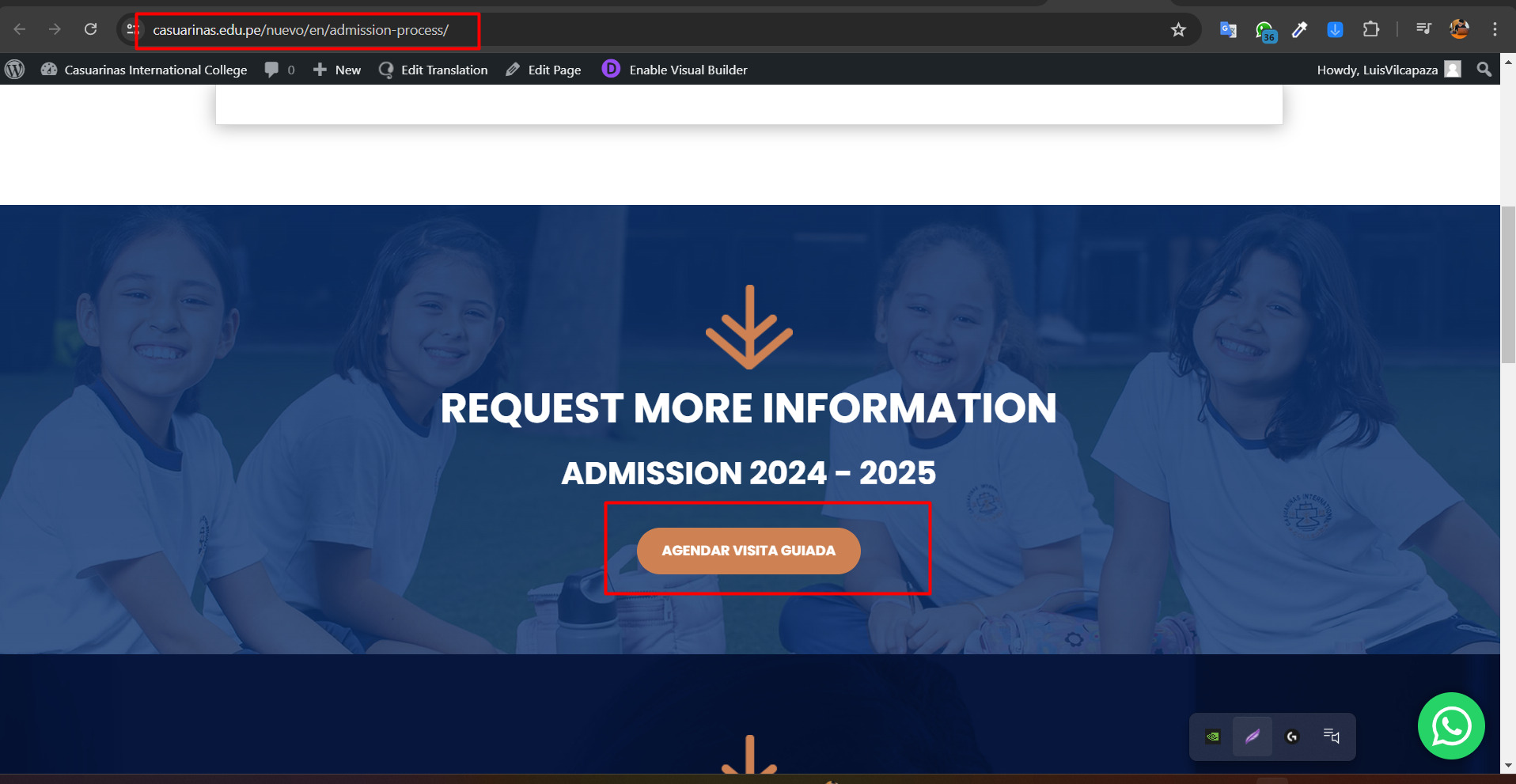Expand the New content menu

[337, 70]
